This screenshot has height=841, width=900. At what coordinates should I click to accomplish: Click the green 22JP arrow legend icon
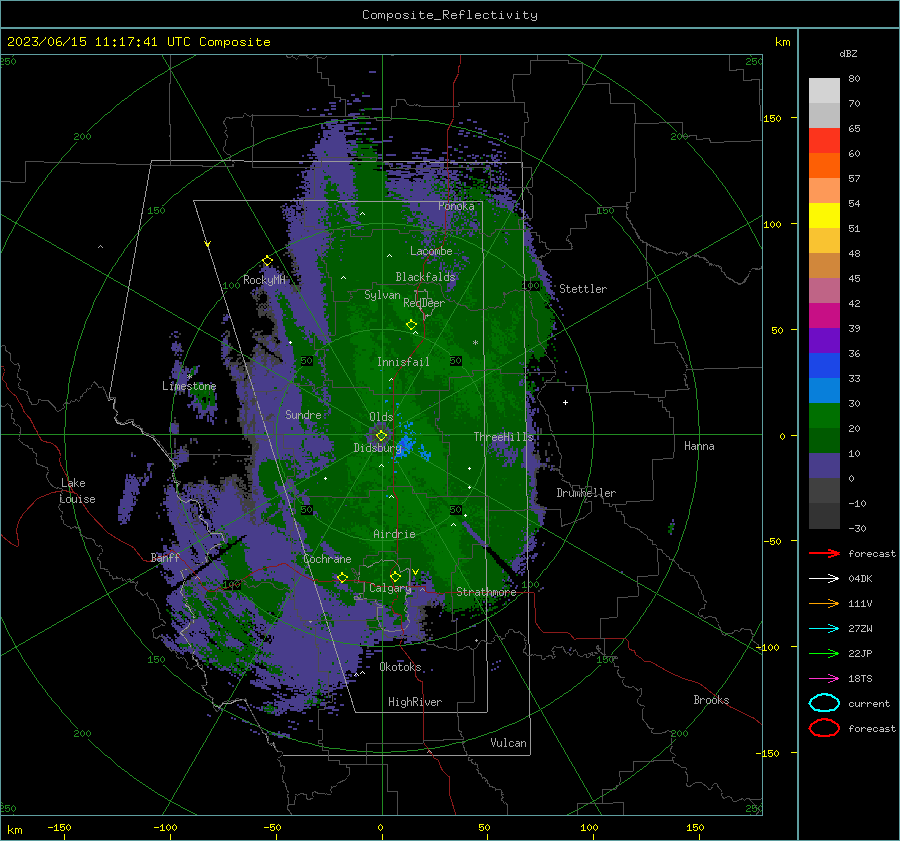pyautogui.click(x=824, y=653)
